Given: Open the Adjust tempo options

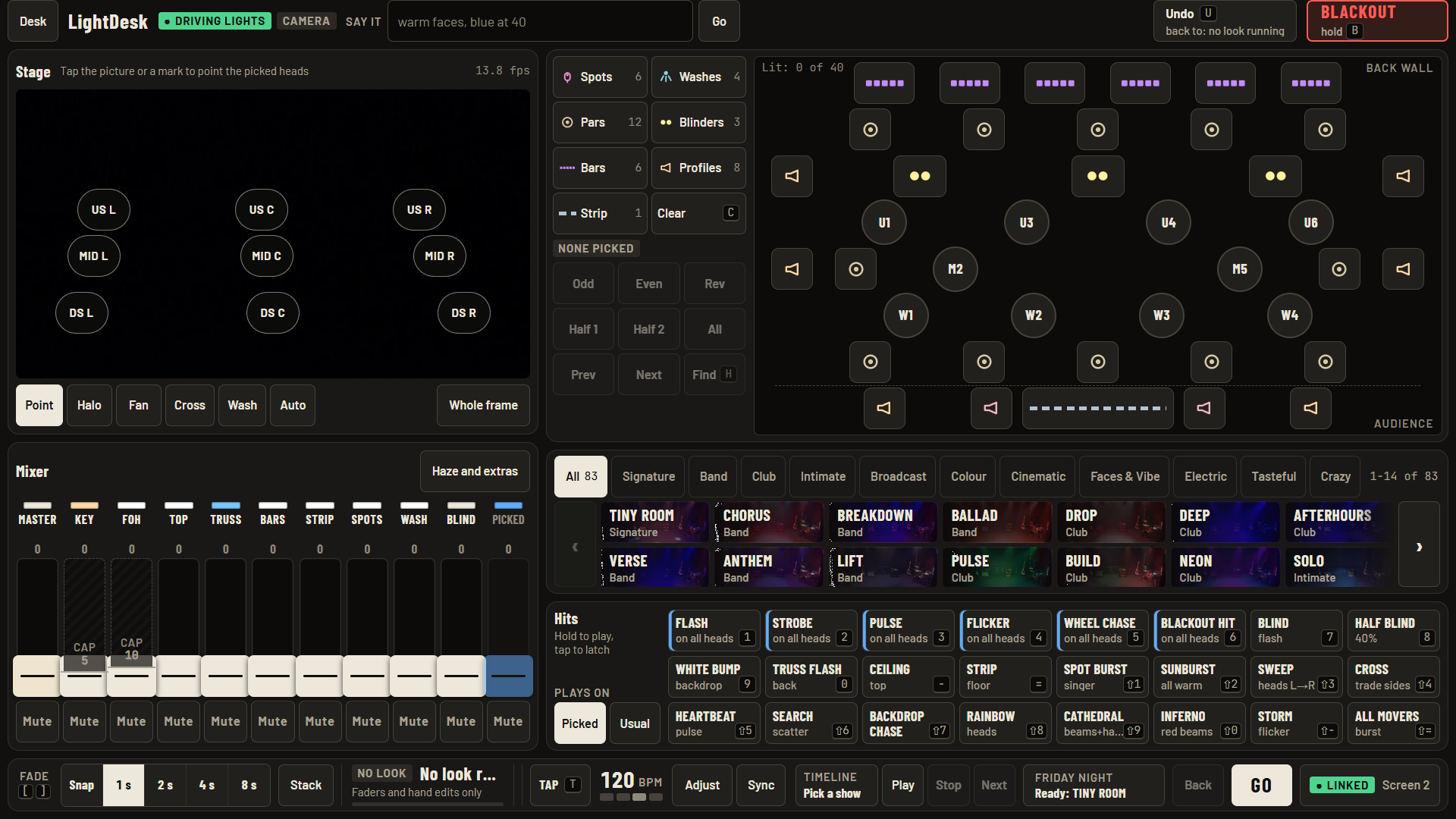Looking at the screenshot, I should pos(702,785).
